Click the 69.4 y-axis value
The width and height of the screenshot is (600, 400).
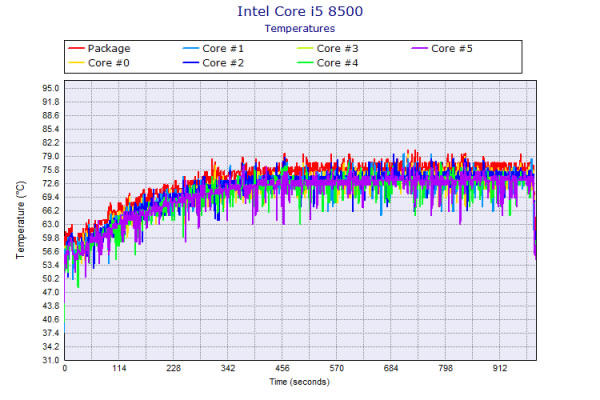(51, 197)
